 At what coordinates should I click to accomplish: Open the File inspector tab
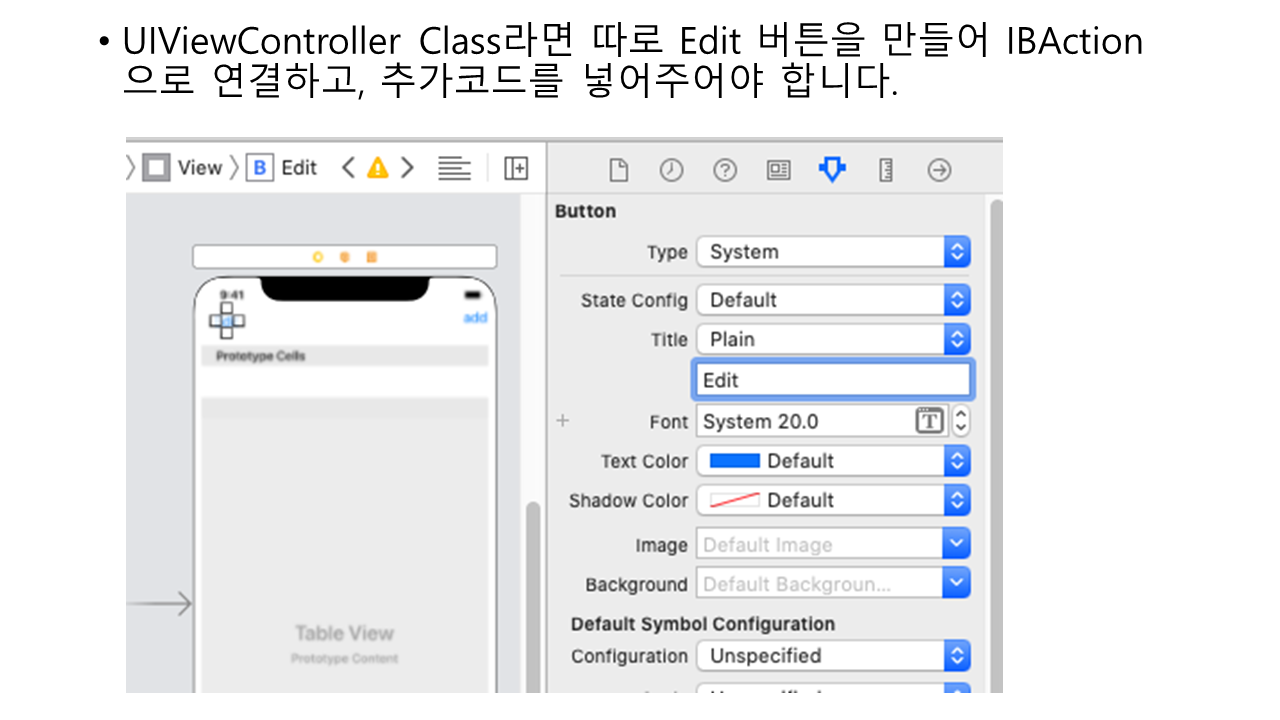(619, 171)
